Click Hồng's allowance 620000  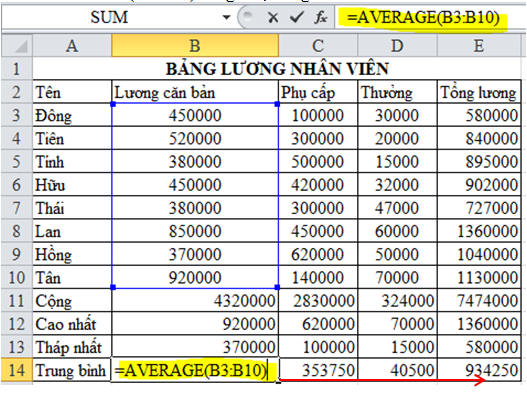pyautogui.click(x=318, y=254)
